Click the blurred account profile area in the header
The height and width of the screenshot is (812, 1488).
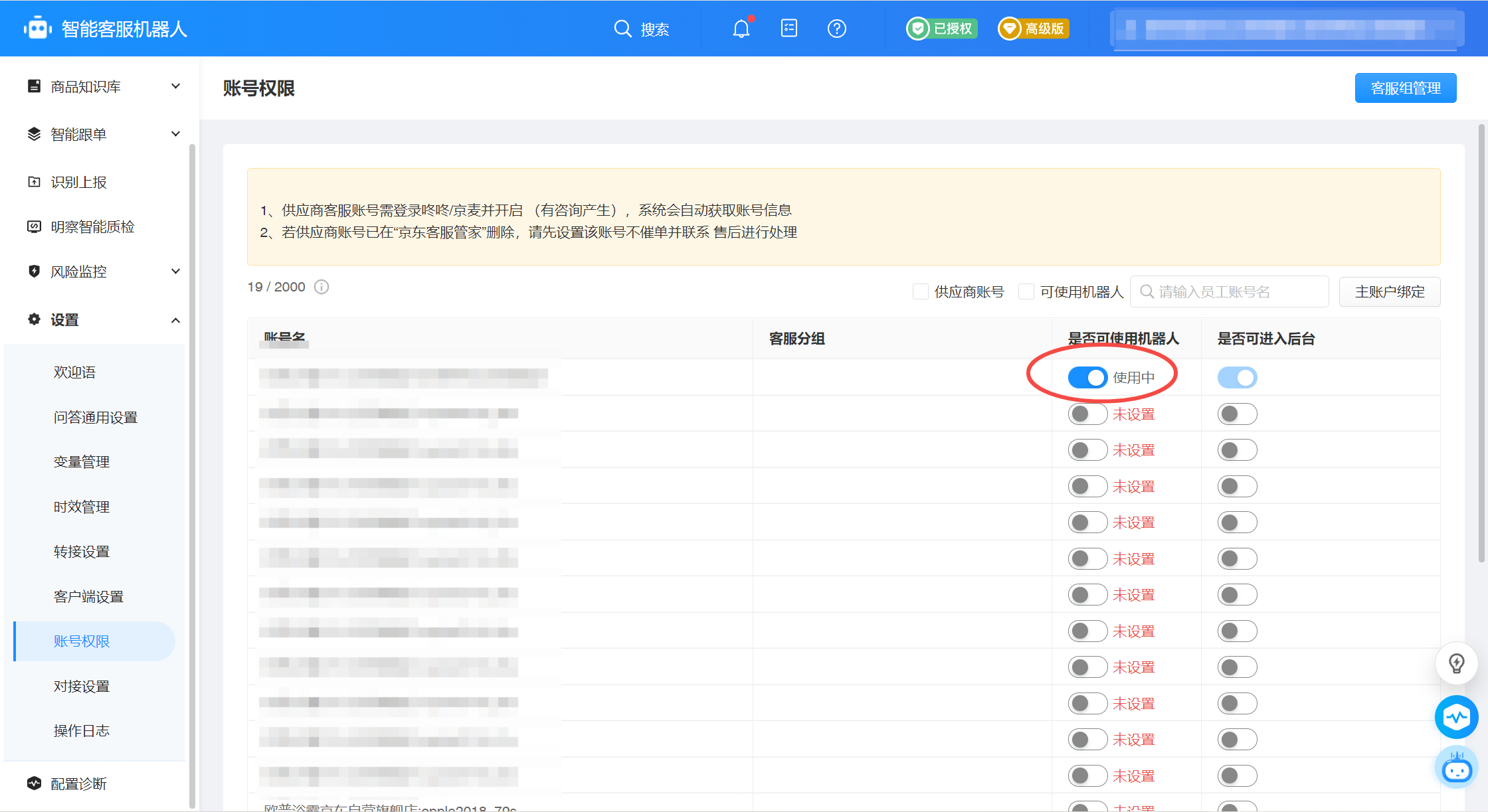tap(1287, 29)
